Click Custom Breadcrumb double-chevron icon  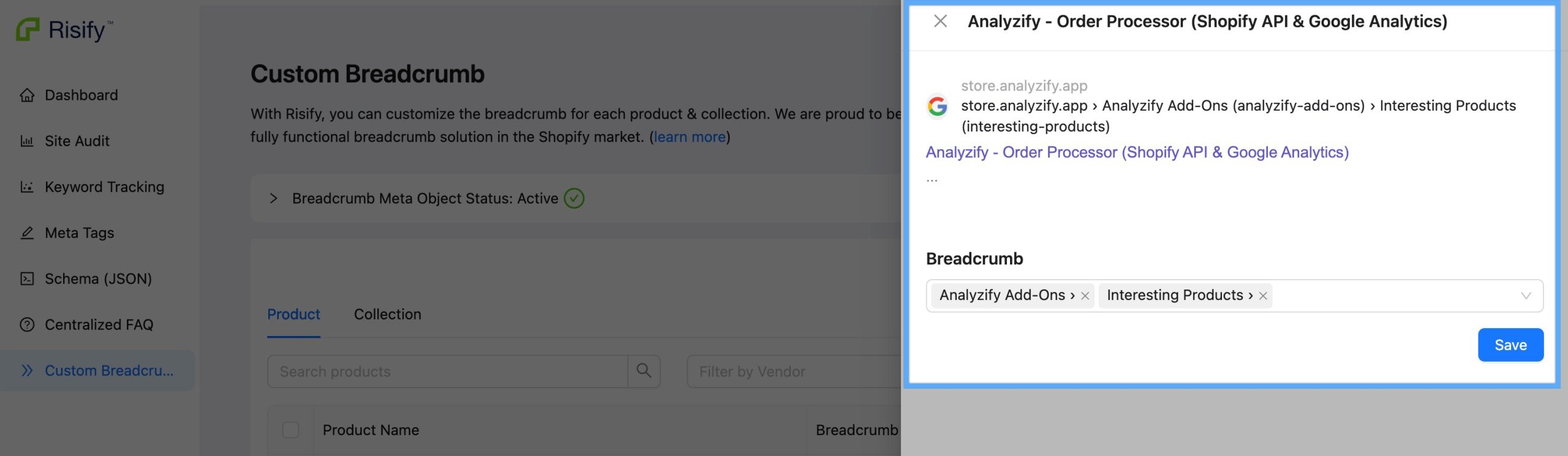click(27, 370)
